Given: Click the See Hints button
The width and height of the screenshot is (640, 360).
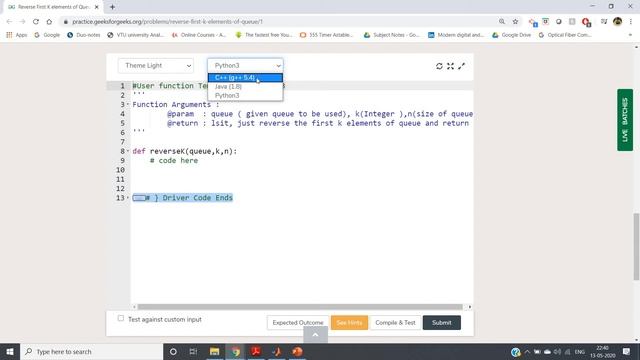Looking at the screenshot, I should pos(349,322).
